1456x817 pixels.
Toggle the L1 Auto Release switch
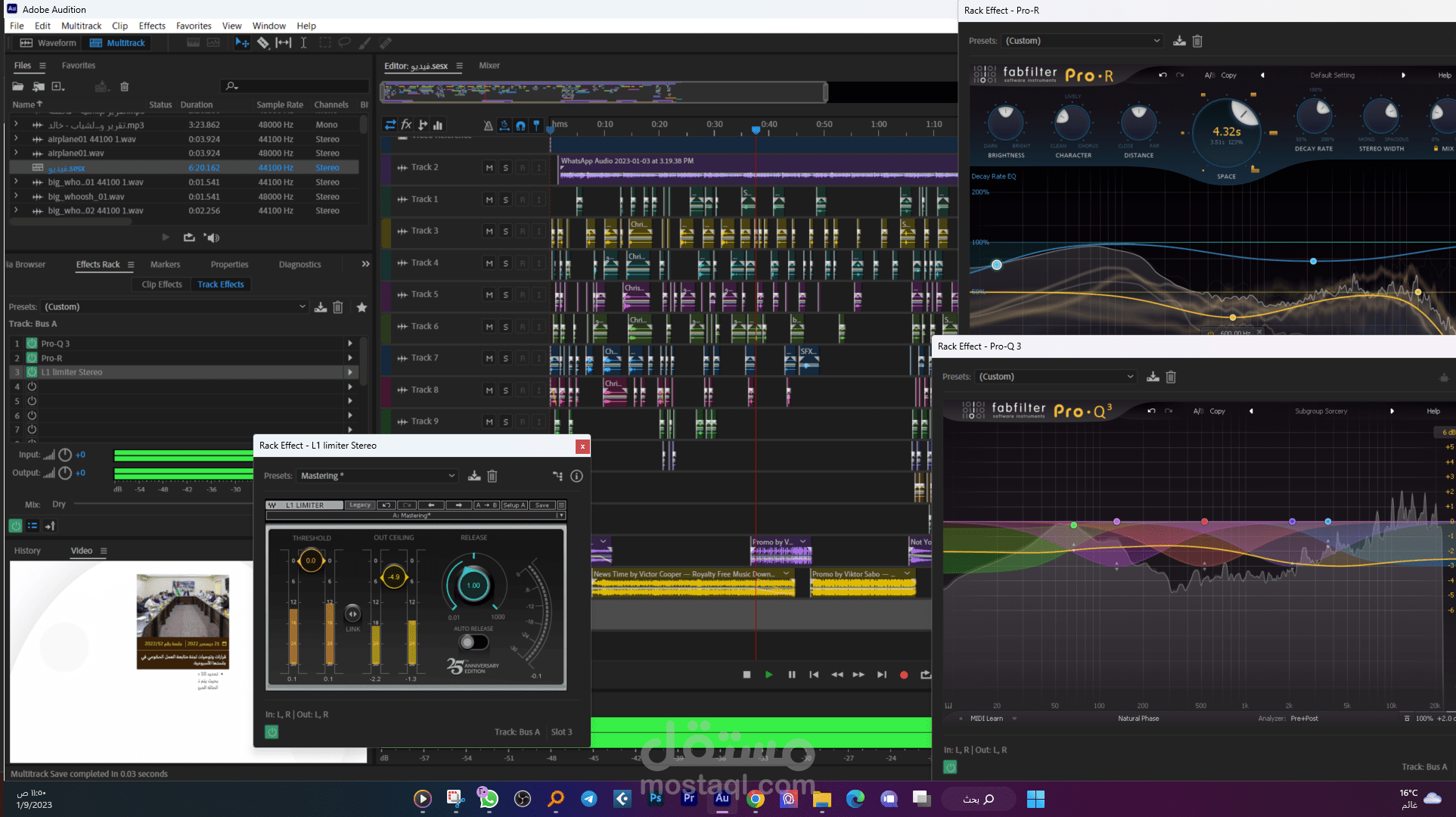click(473, 642)
